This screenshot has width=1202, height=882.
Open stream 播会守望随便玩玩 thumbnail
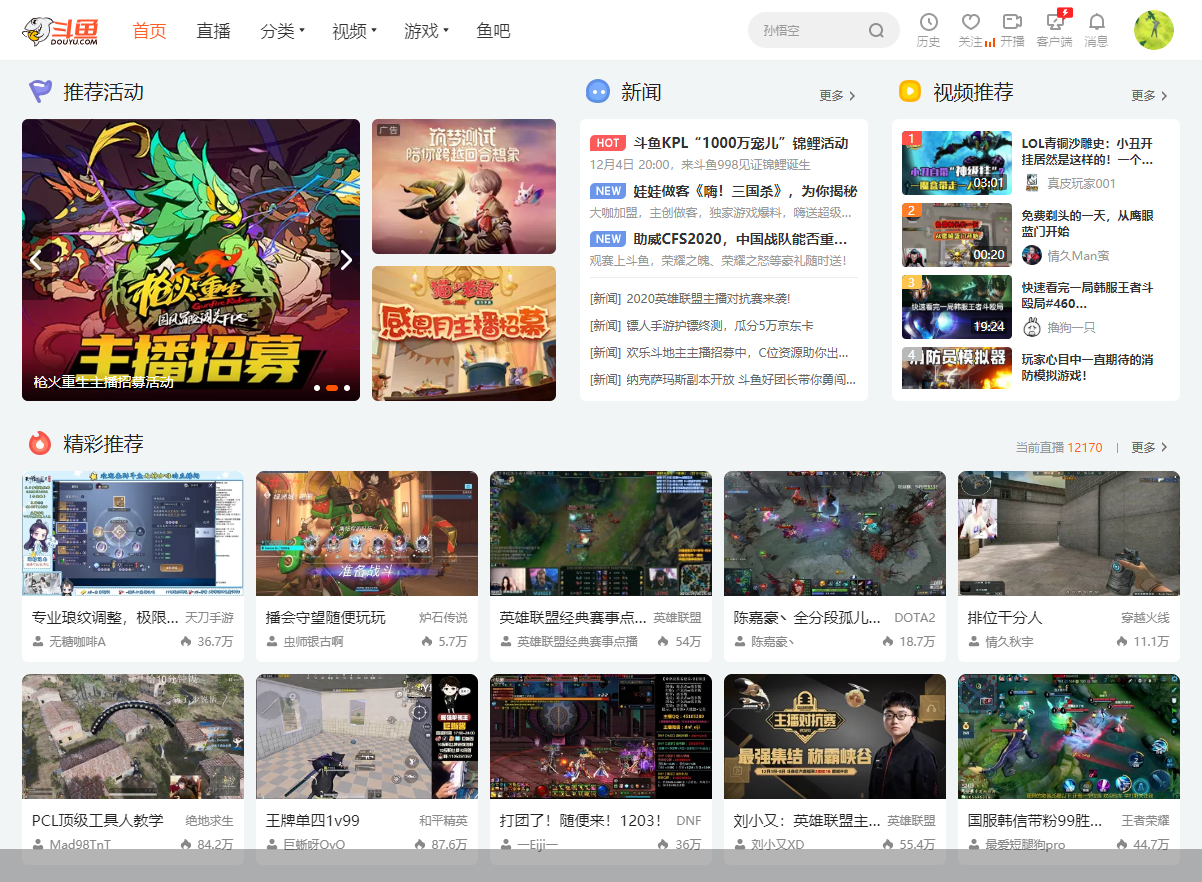click(x=367, y=534)
